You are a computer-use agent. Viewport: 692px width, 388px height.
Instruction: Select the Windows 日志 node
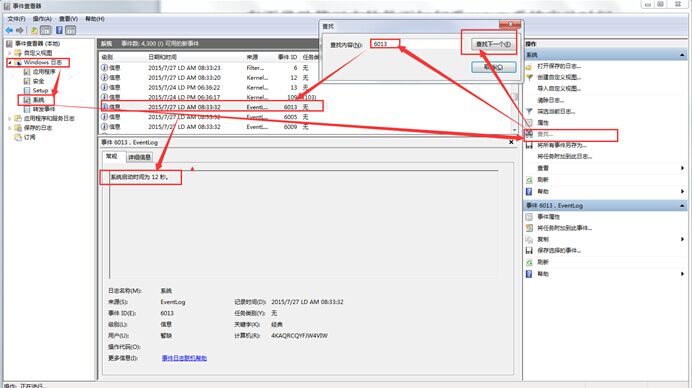[x=43, y=62]
